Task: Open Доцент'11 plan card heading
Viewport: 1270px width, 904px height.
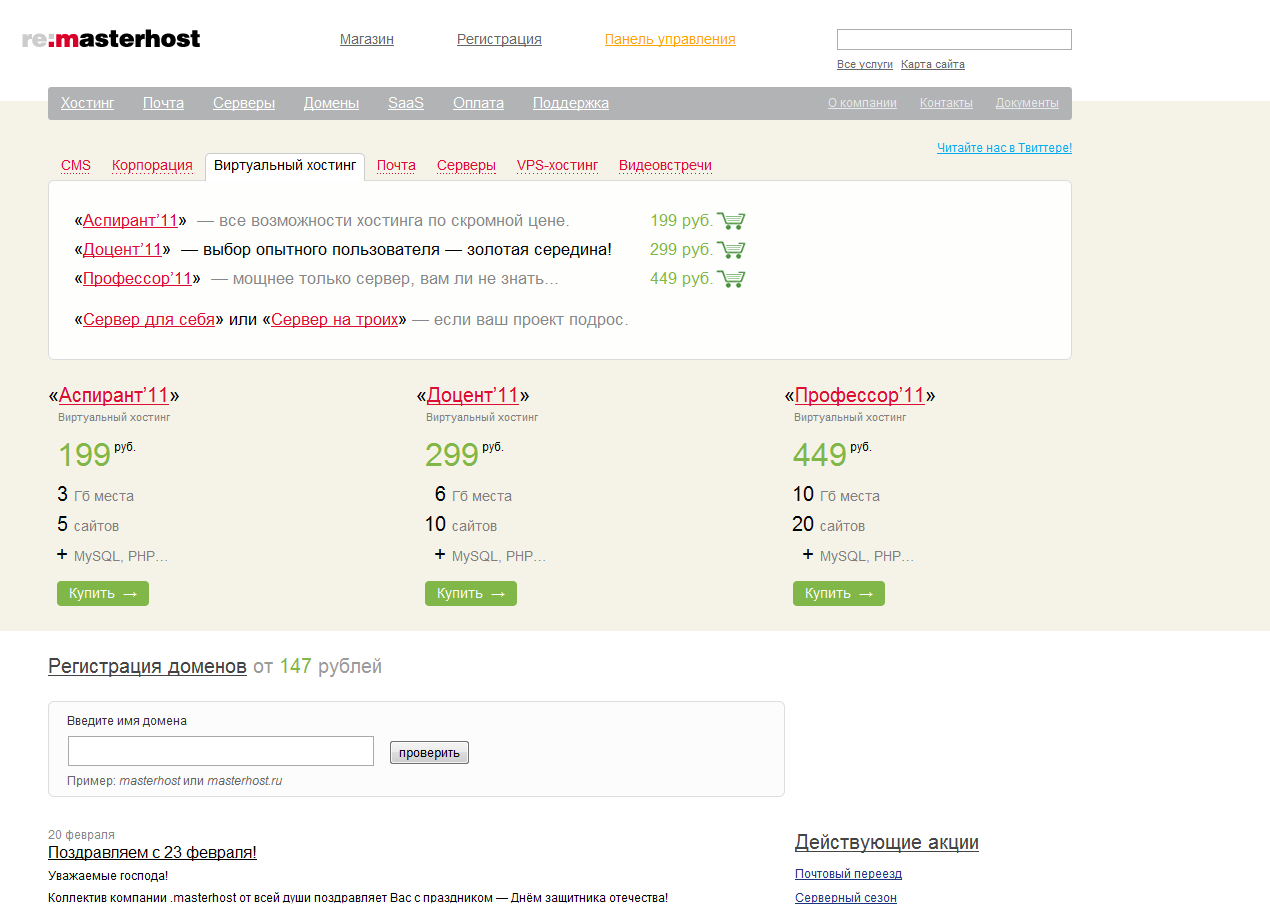Action: [473, 395]
